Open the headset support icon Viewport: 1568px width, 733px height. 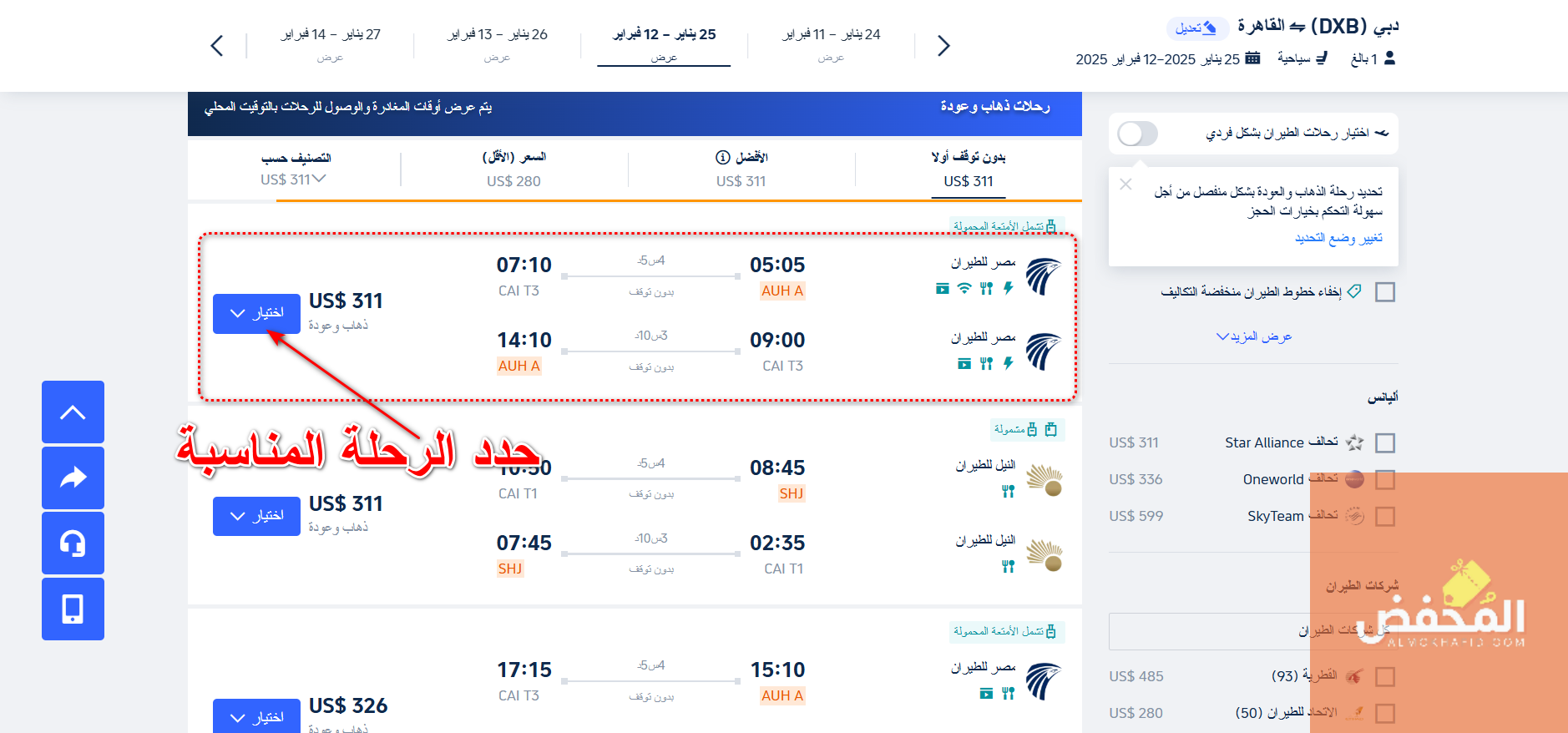pyautogui.click(x=73, y=543)
